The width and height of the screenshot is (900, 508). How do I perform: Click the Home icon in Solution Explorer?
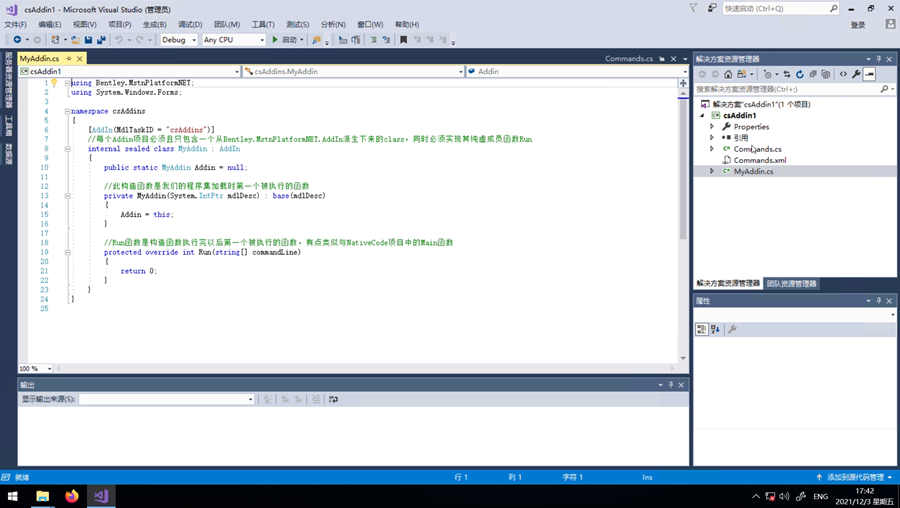728,74
